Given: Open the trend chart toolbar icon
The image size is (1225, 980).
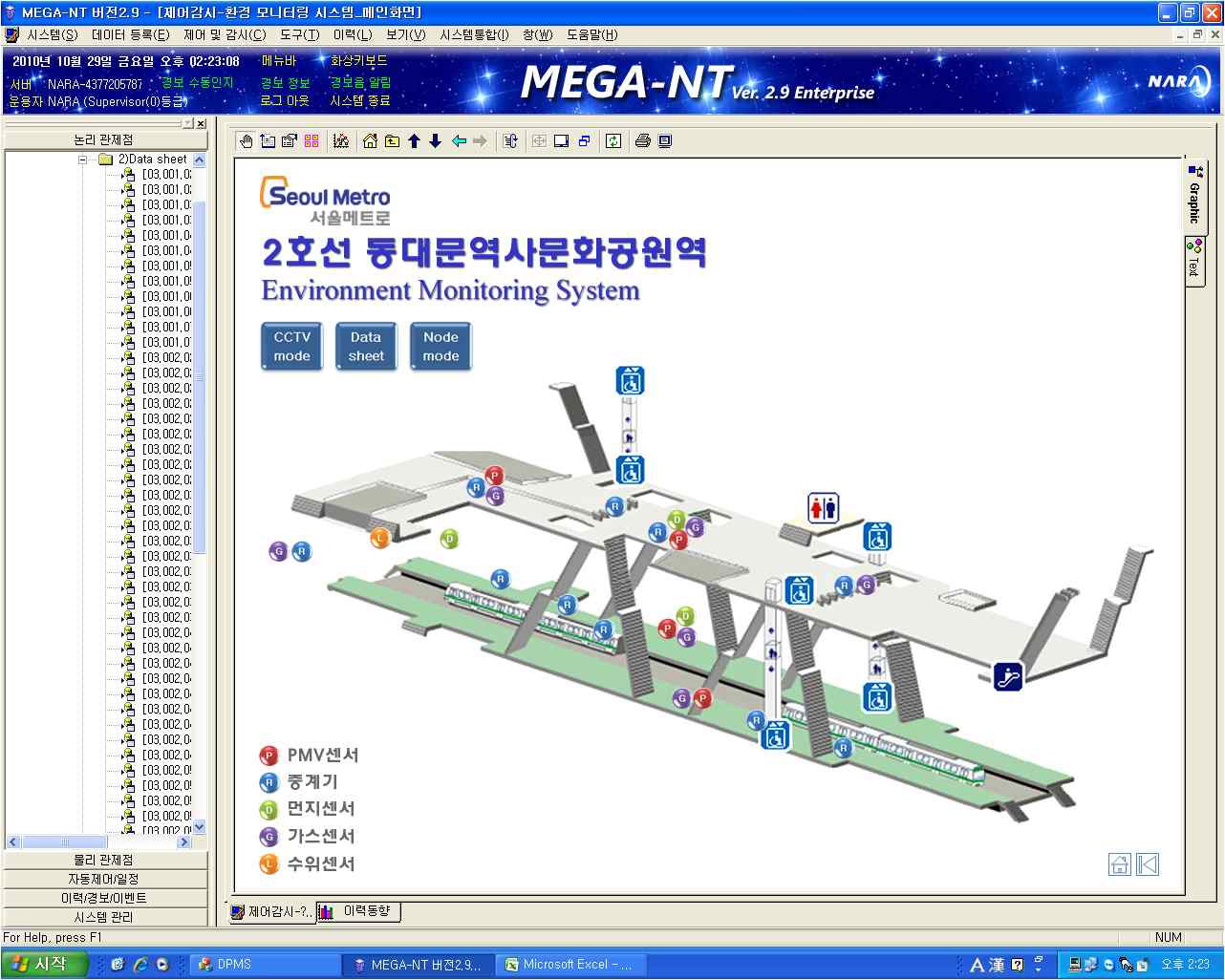Looking at the screenshot, I should coord(340,141).
